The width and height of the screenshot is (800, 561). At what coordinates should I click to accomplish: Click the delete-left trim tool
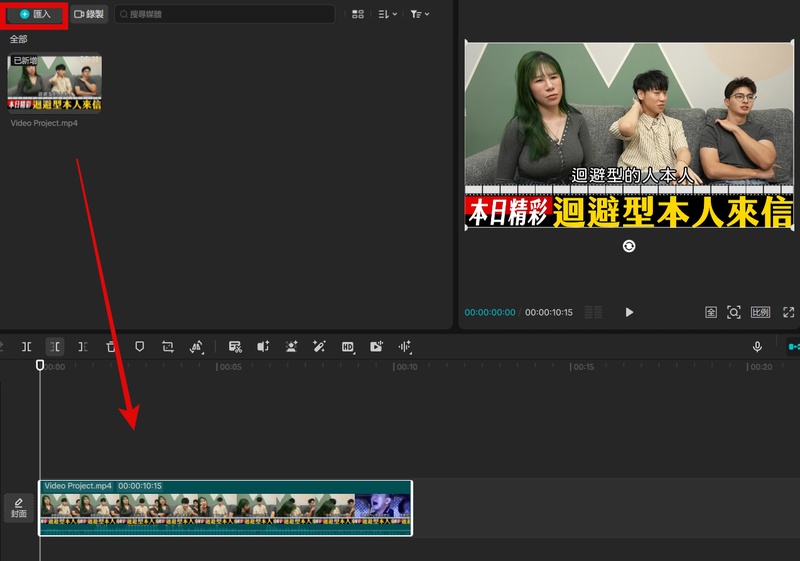(x=55, y=347)
